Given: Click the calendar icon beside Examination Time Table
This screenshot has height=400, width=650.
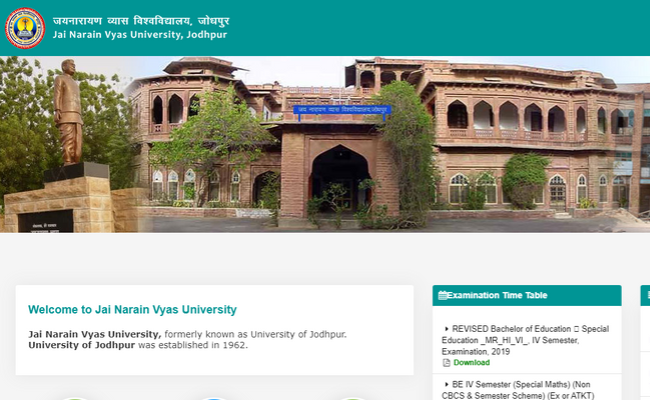Looking at the screenshot, I should pyautogui.click(x=442, y=295).
